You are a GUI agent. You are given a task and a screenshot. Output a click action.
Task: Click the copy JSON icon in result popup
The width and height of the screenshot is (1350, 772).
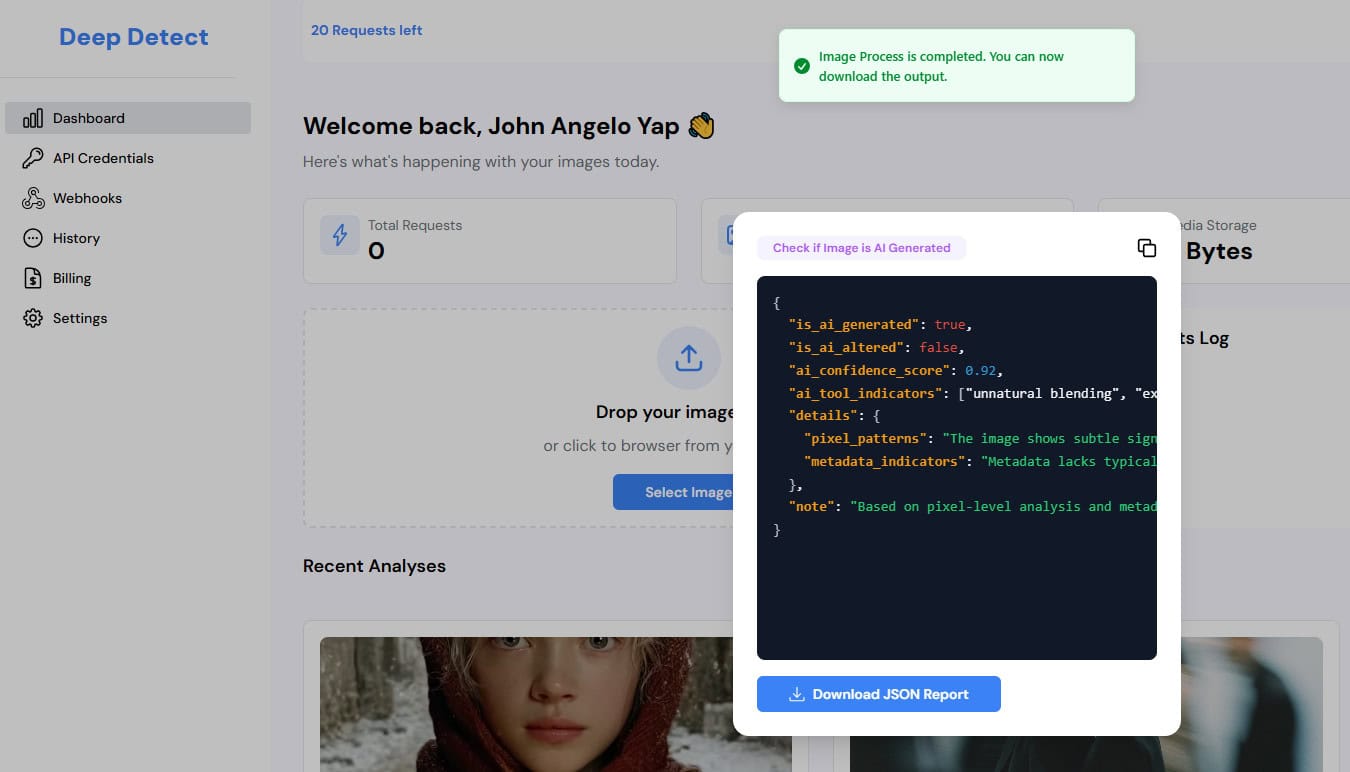pos(1147,248)
